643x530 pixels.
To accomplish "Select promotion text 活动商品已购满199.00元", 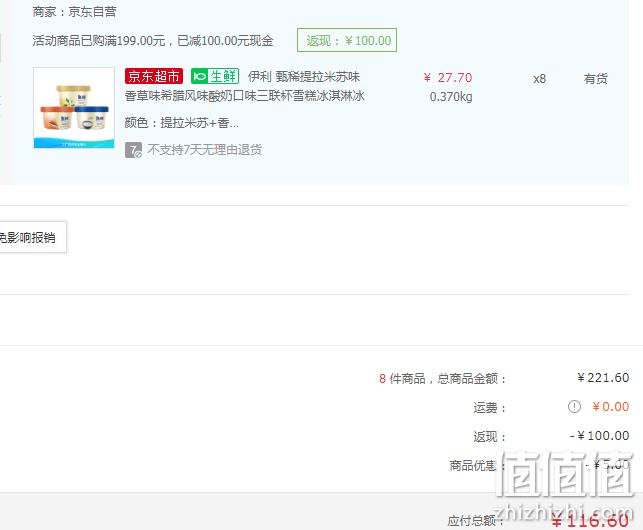I will click(x=99, y=41).
